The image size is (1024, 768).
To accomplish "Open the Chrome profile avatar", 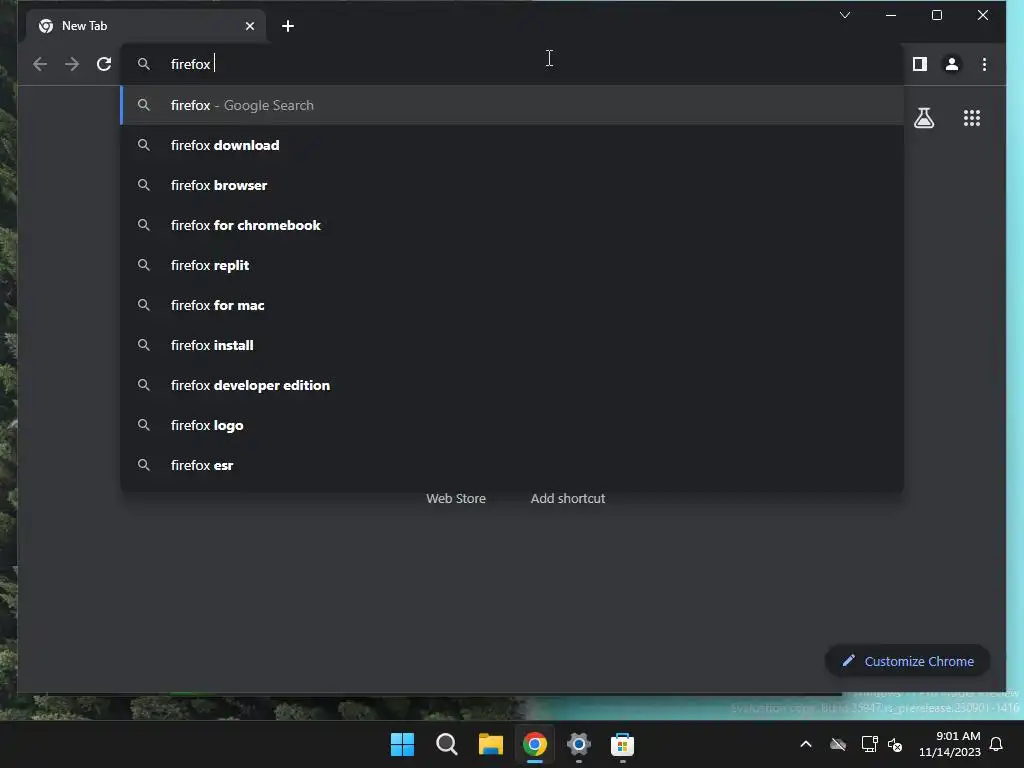I will click(952, 64).
